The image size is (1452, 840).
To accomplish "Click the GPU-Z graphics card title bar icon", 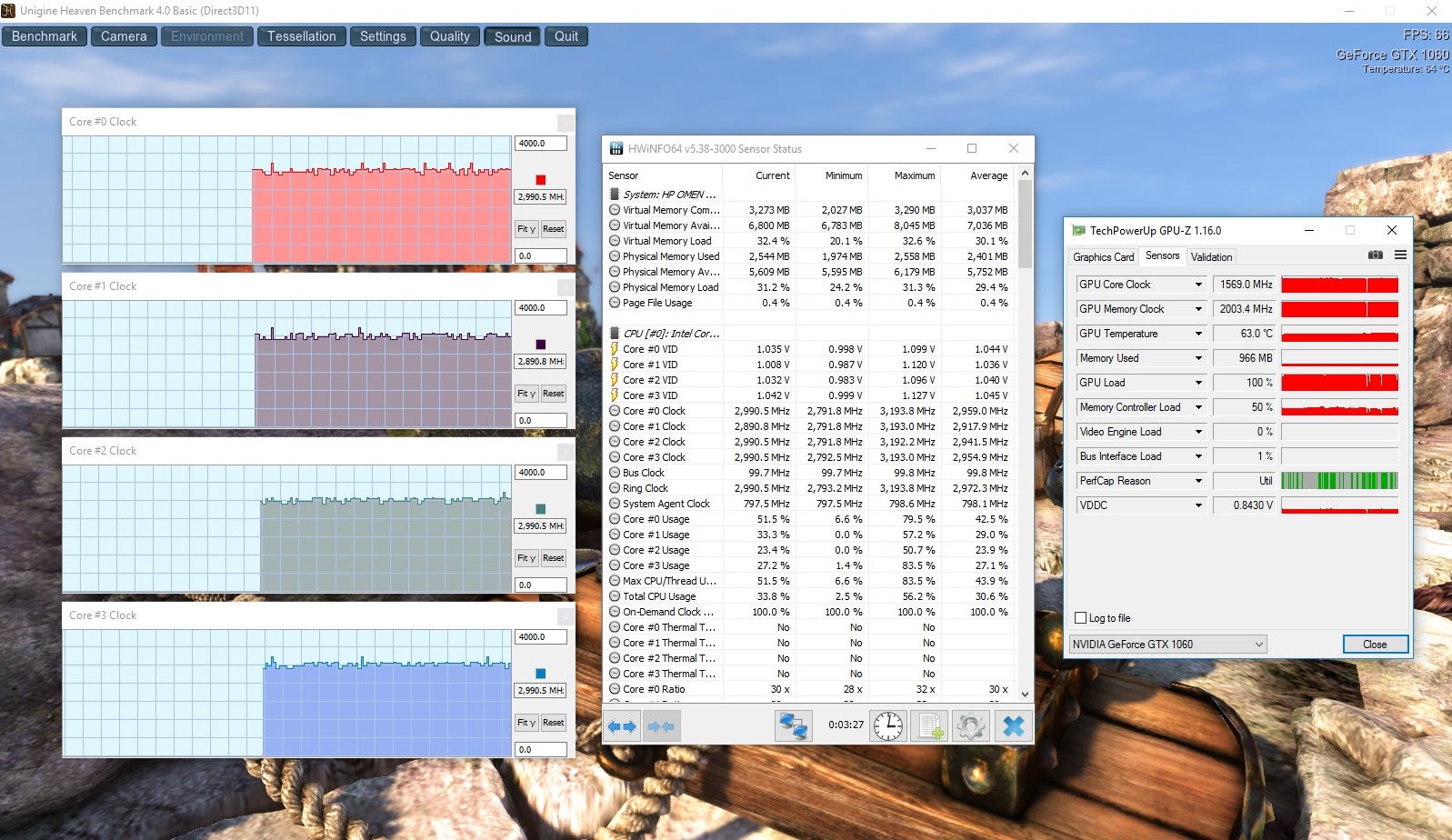I will 1078,231.
